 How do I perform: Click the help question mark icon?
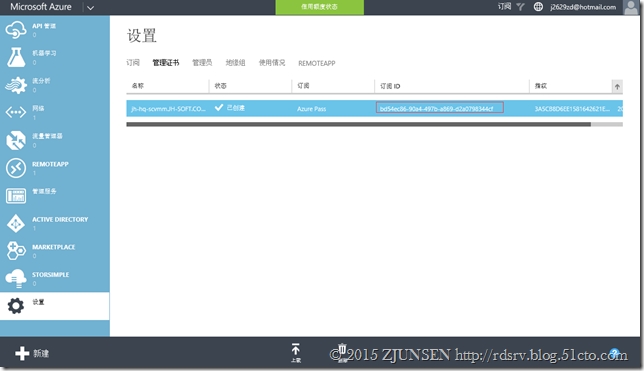point(614,353)
